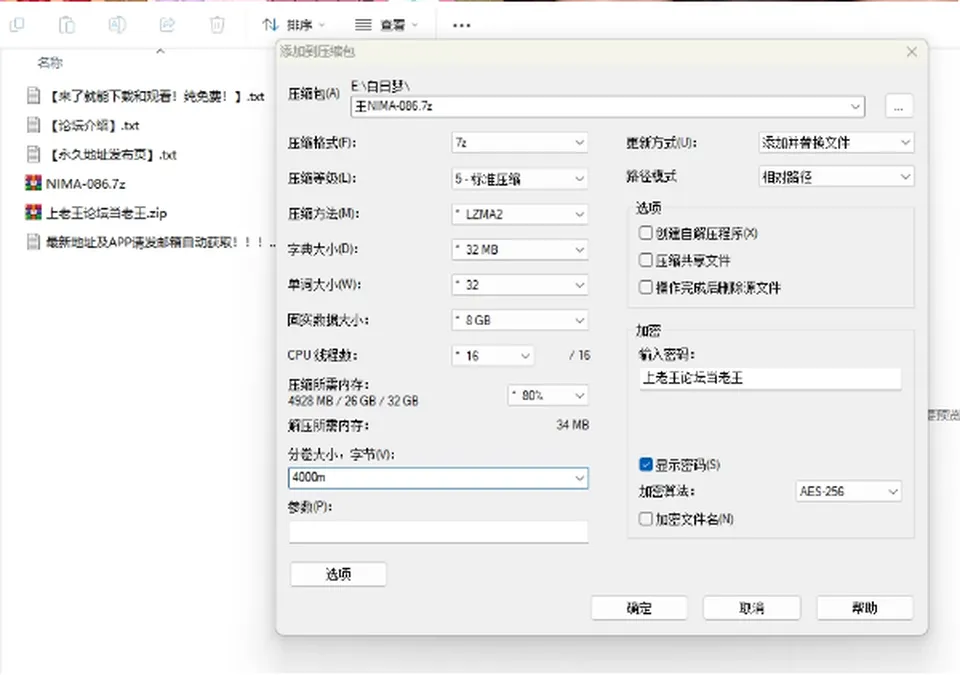Open the 更新方式 dropdown showing 添加并替换文件
This screenshot has height=675, width=960.
[x=836, y=143]
